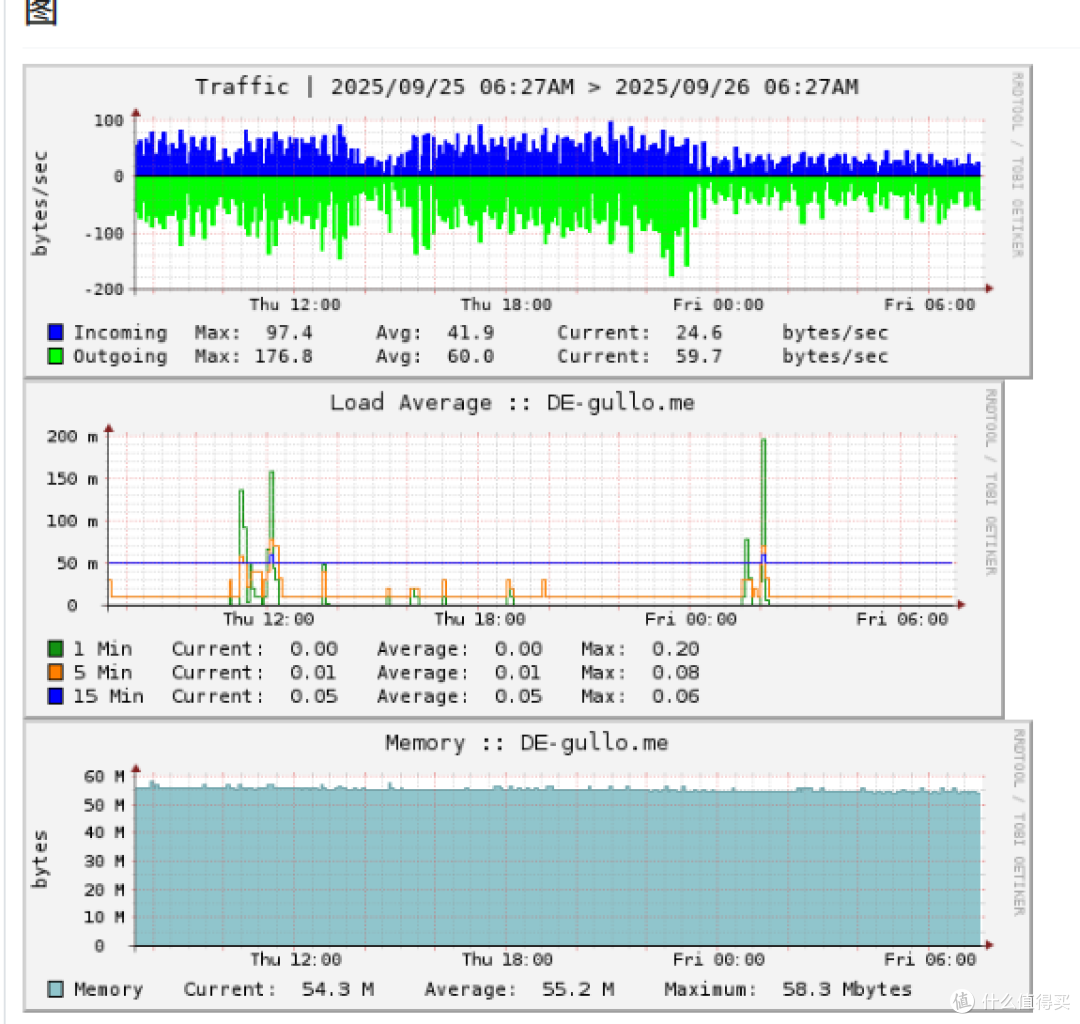This screenshot has width=1080, height=1024.
Task: Click the 5 Min Max value 0.08
Action: coord(675,672)
